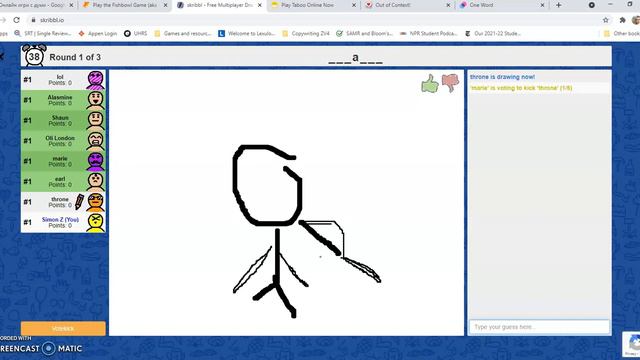The height and width of the screenshot is (360, 640).
Task: Click the Screencast-O-Matic circular logo
Action: click(x=49, y=348)
